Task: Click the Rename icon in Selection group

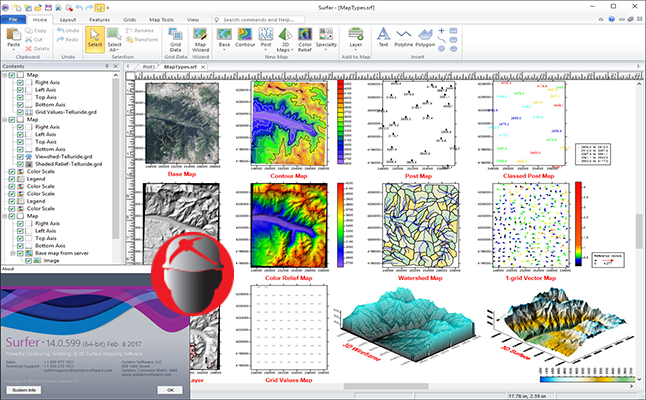Action: 129,30
